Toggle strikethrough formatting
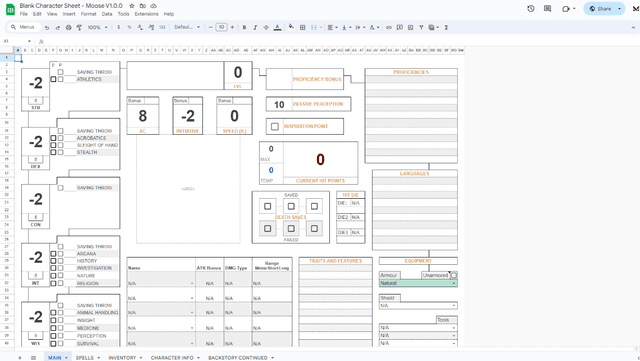The height and width of the screenshot is (361, 640). [x=266, y=27]
